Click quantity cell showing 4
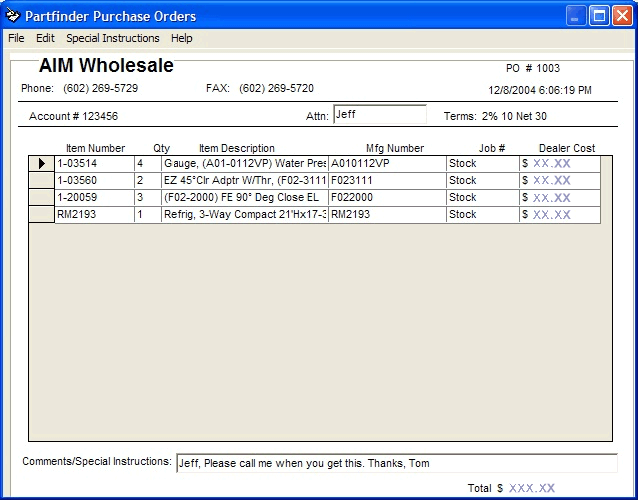This screenshot has height=500, width=638. point(148,164)
